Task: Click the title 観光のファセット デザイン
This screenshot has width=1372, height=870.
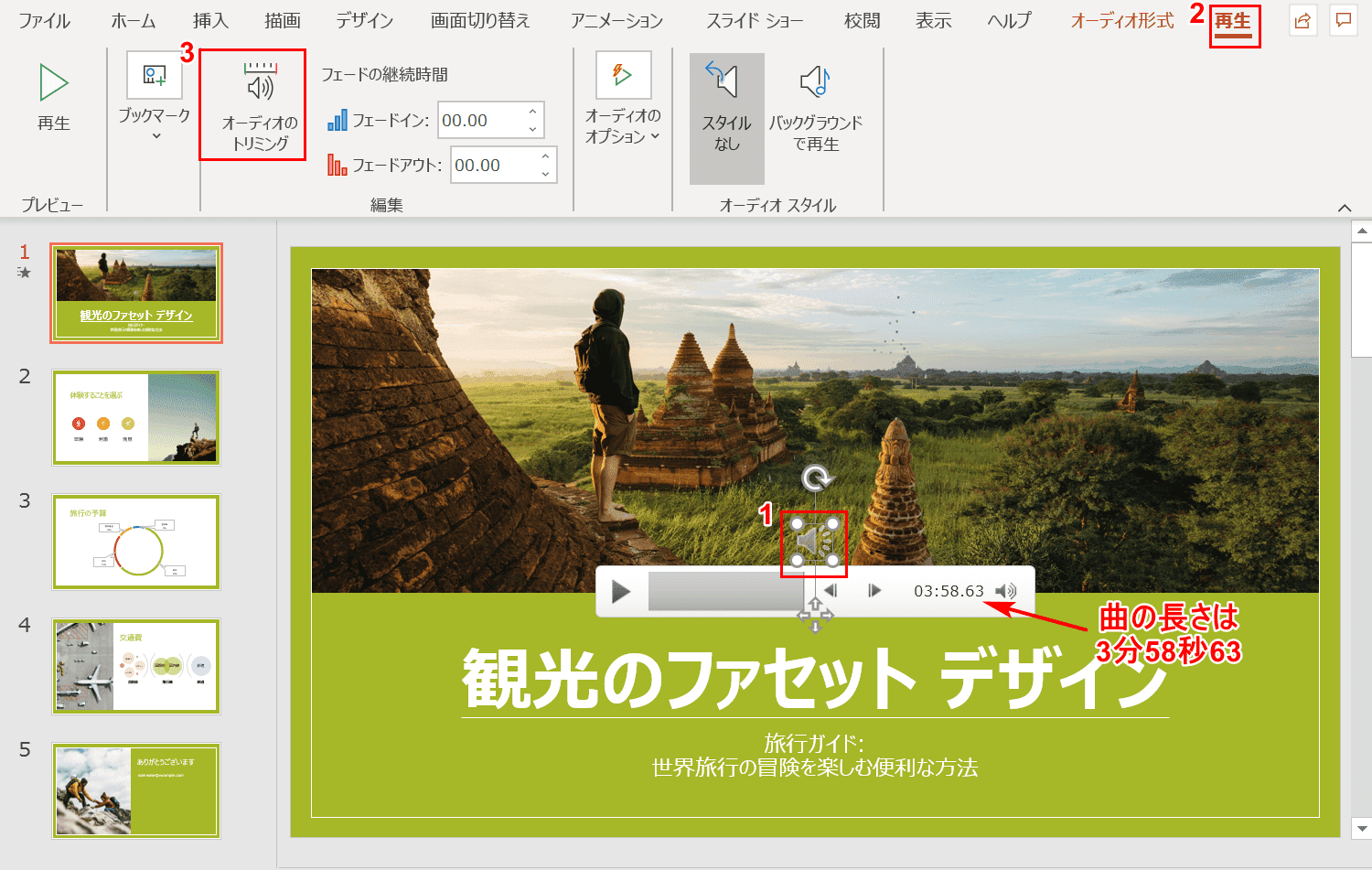Action: [x=815, y=680]
